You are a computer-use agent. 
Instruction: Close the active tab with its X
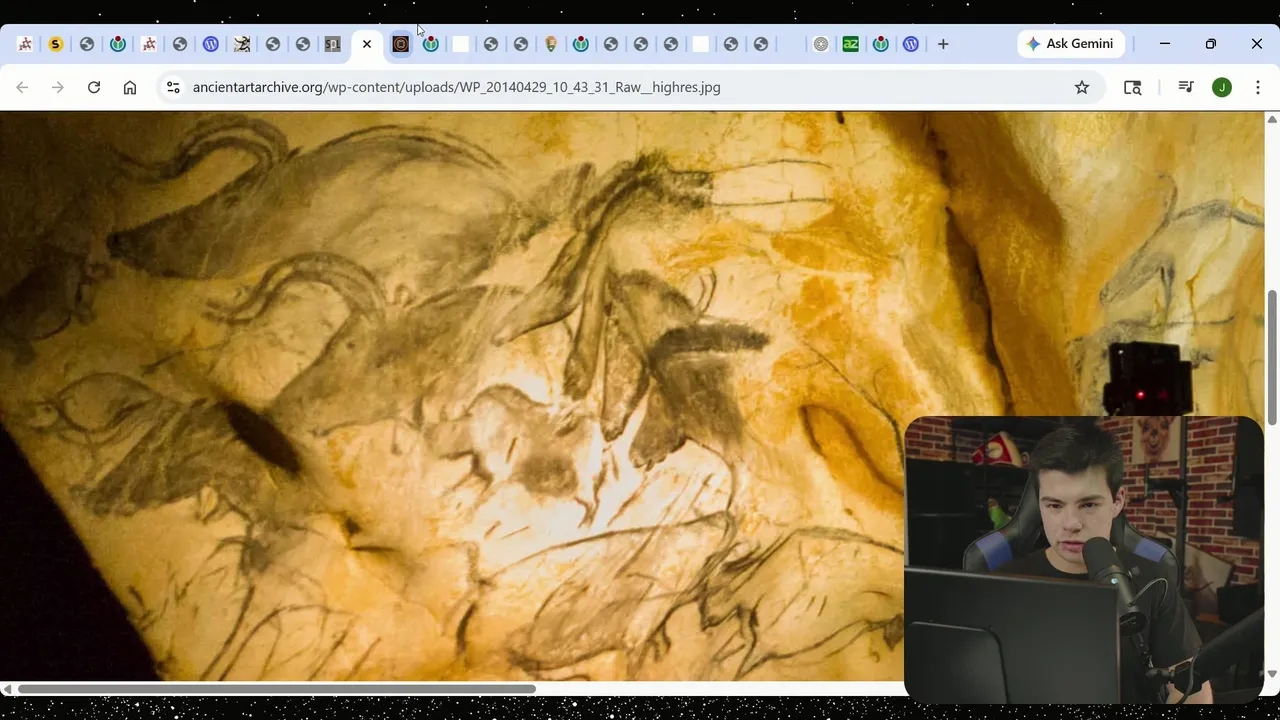tap(367, 44)
